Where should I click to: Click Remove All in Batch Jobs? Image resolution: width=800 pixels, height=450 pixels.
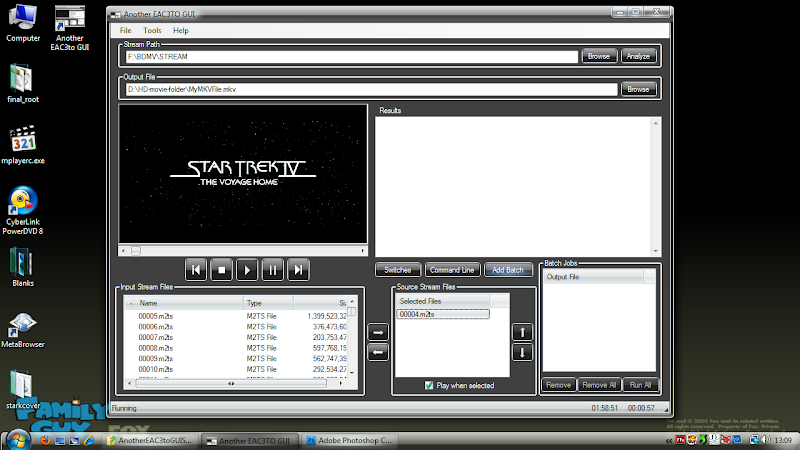pyautogui.click(x=599, y=385)
